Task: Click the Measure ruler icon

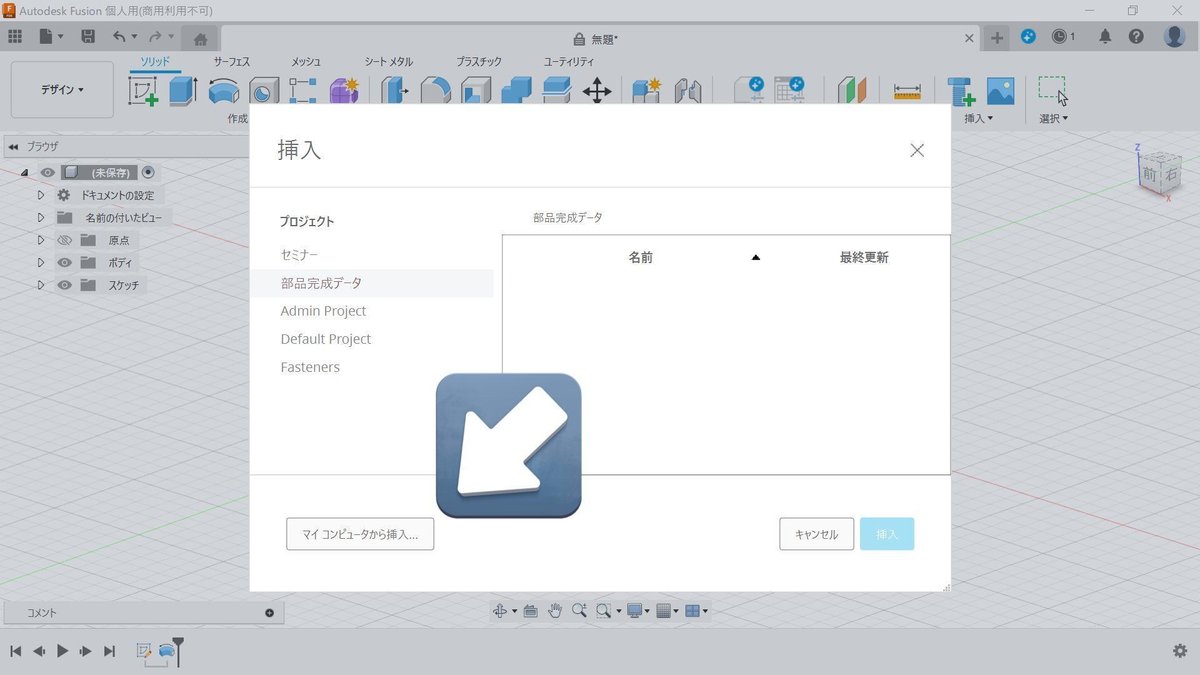Action: pos(907,91)
